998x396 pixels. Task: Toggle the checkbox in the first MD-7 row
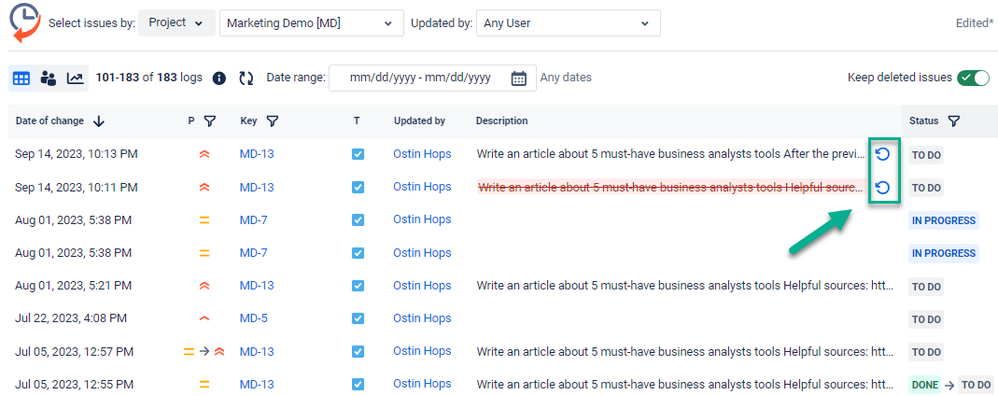click(358, 220)
